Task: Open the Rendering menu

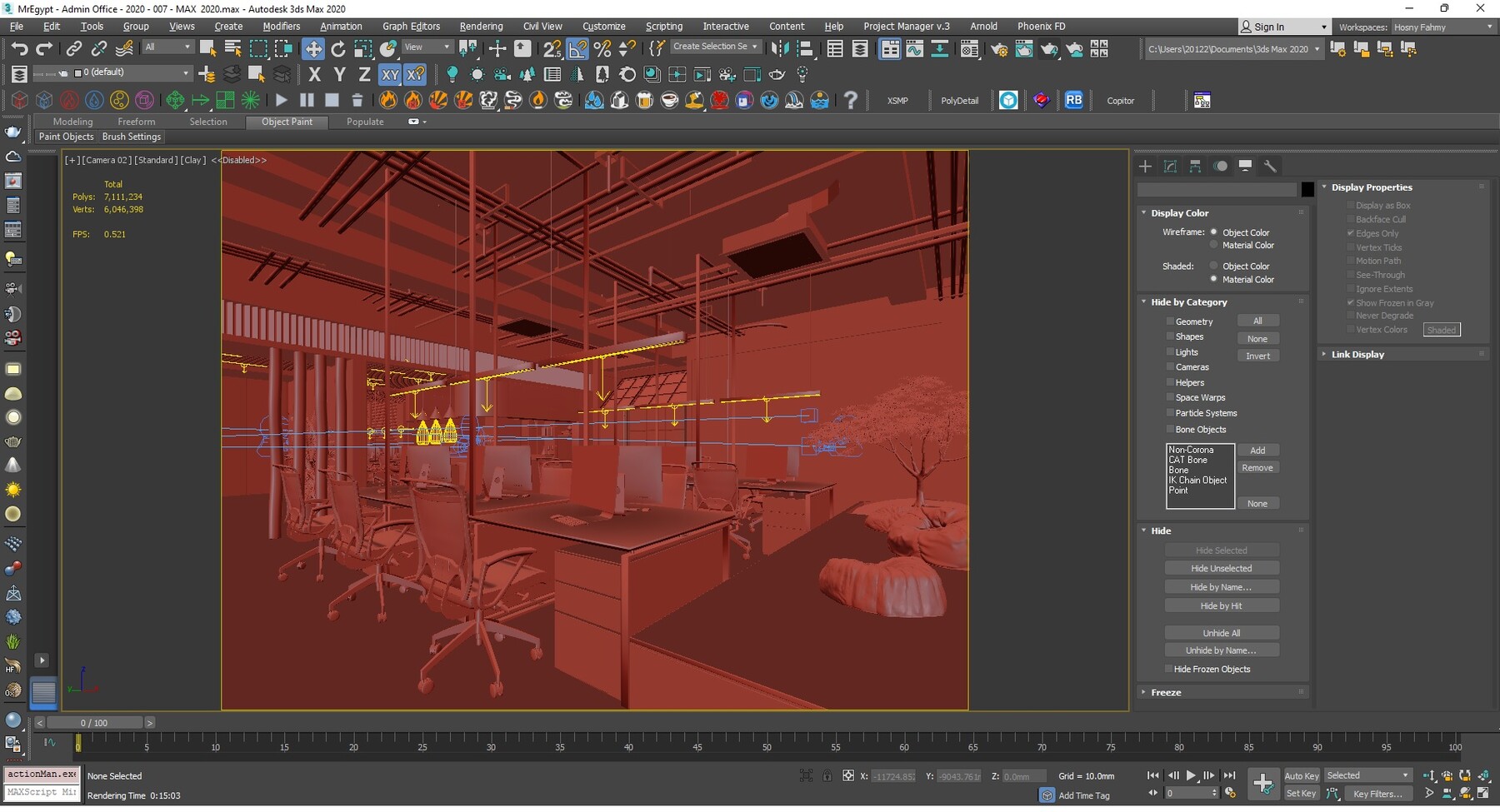Action: pos(481,26)
